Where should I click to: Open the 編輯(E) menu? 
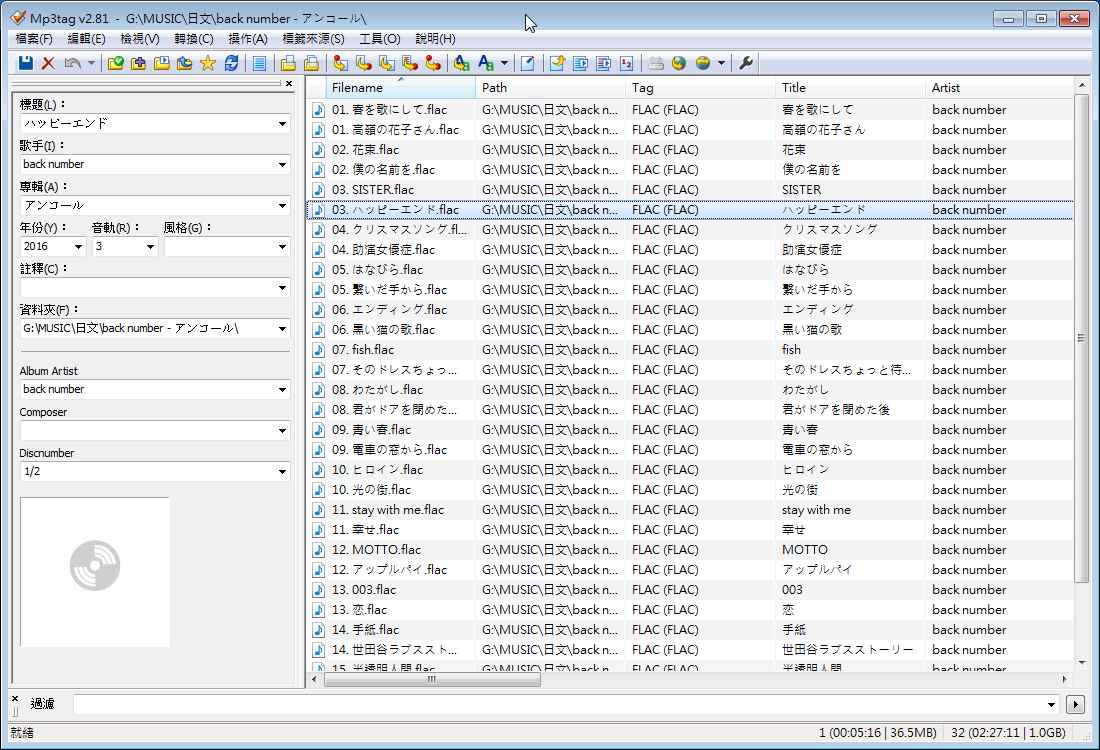tap(86, 39)
